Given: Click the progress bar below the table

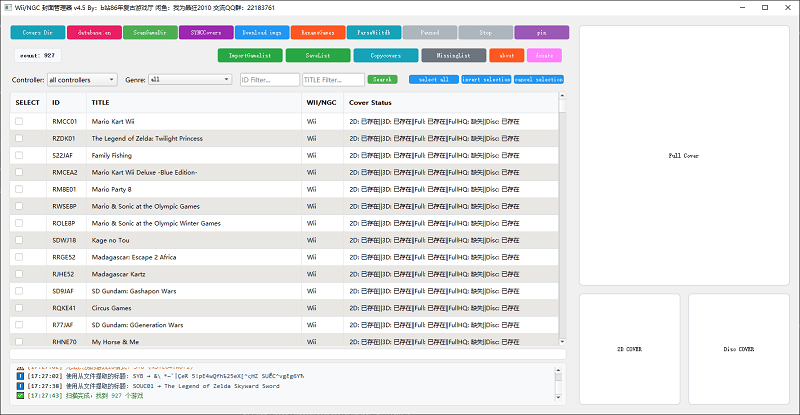Looking at the screenshot, I should [x=288, y=354].
